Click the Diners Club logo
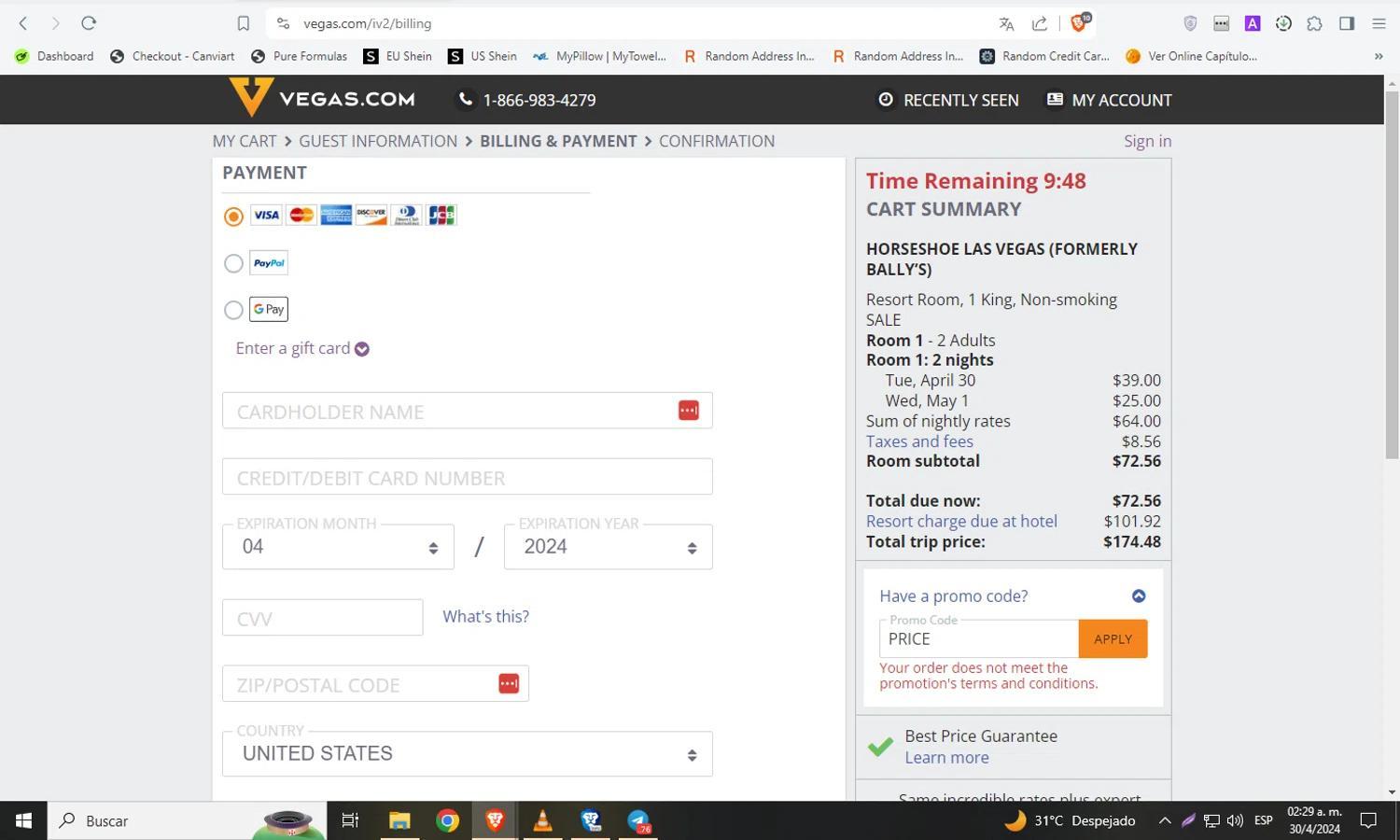 pyautogui.click(x=406, y=216)
